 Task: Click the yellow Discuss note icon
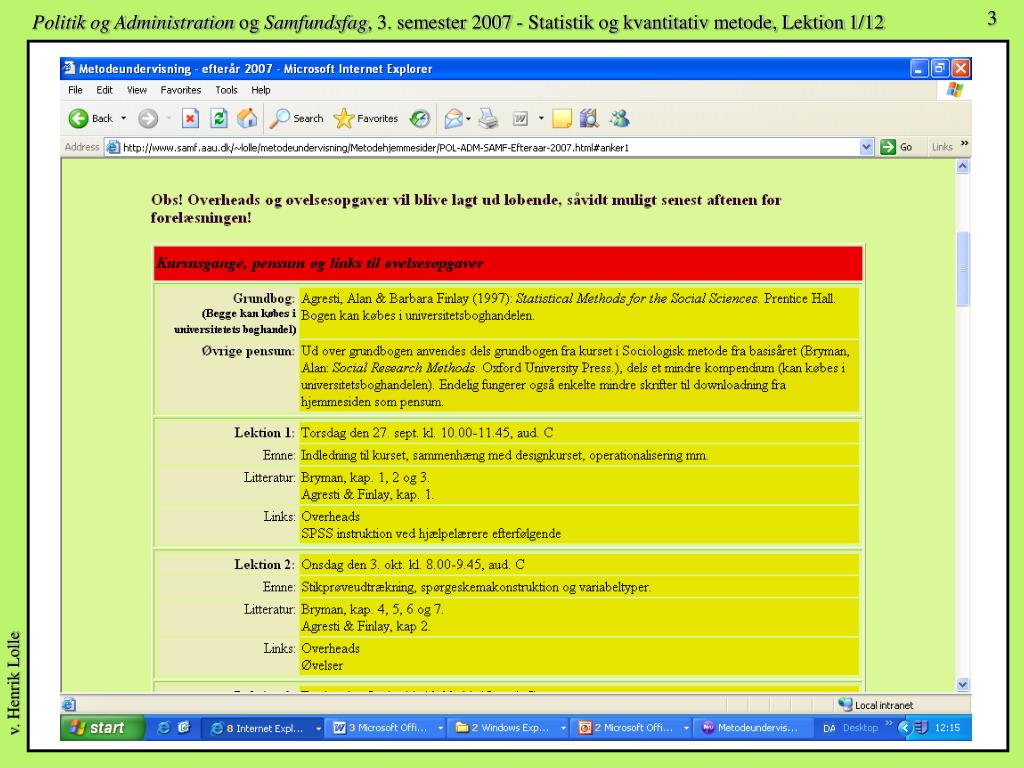(x=562, y=118)
